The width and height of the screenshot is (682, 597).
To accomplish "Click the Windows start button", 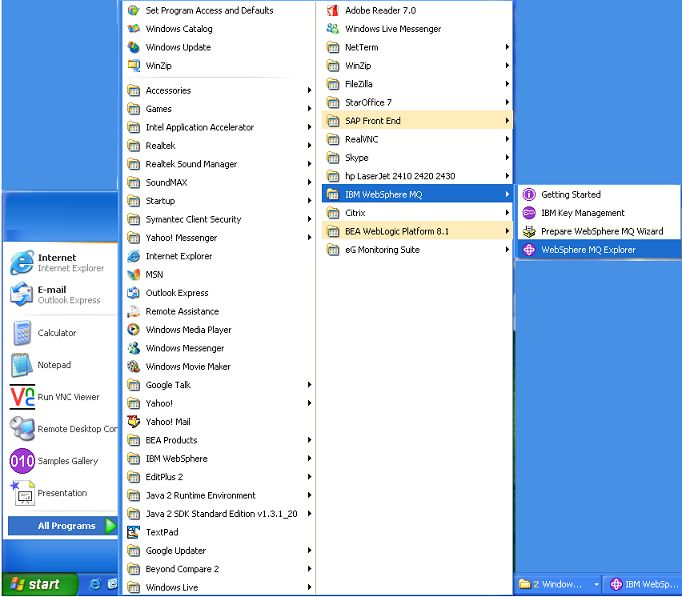I will 39,584.
